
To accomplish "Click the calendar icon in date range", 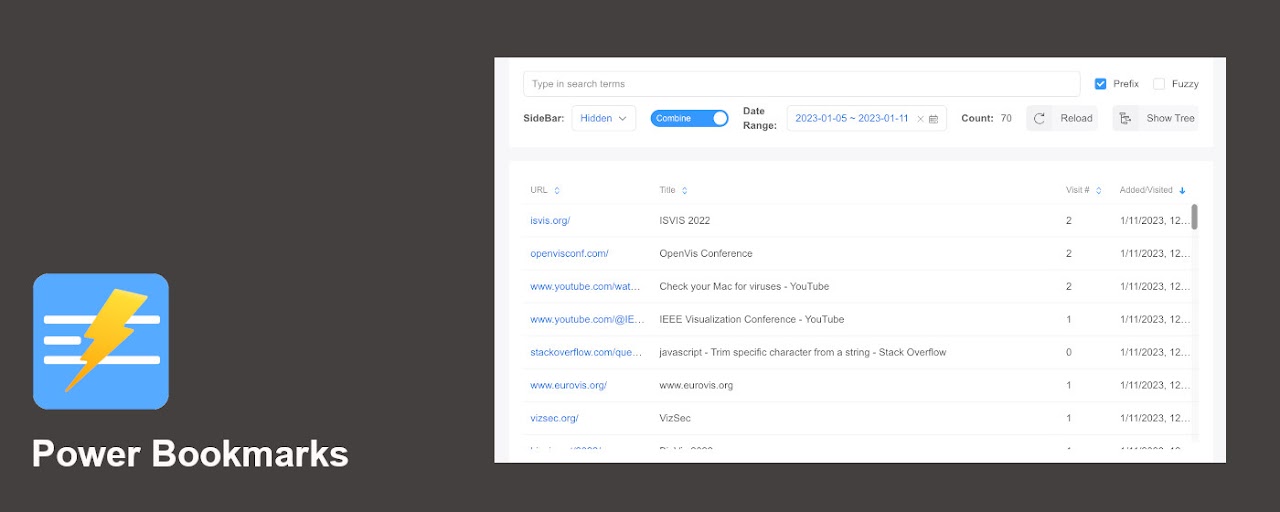I will point(933,118).
